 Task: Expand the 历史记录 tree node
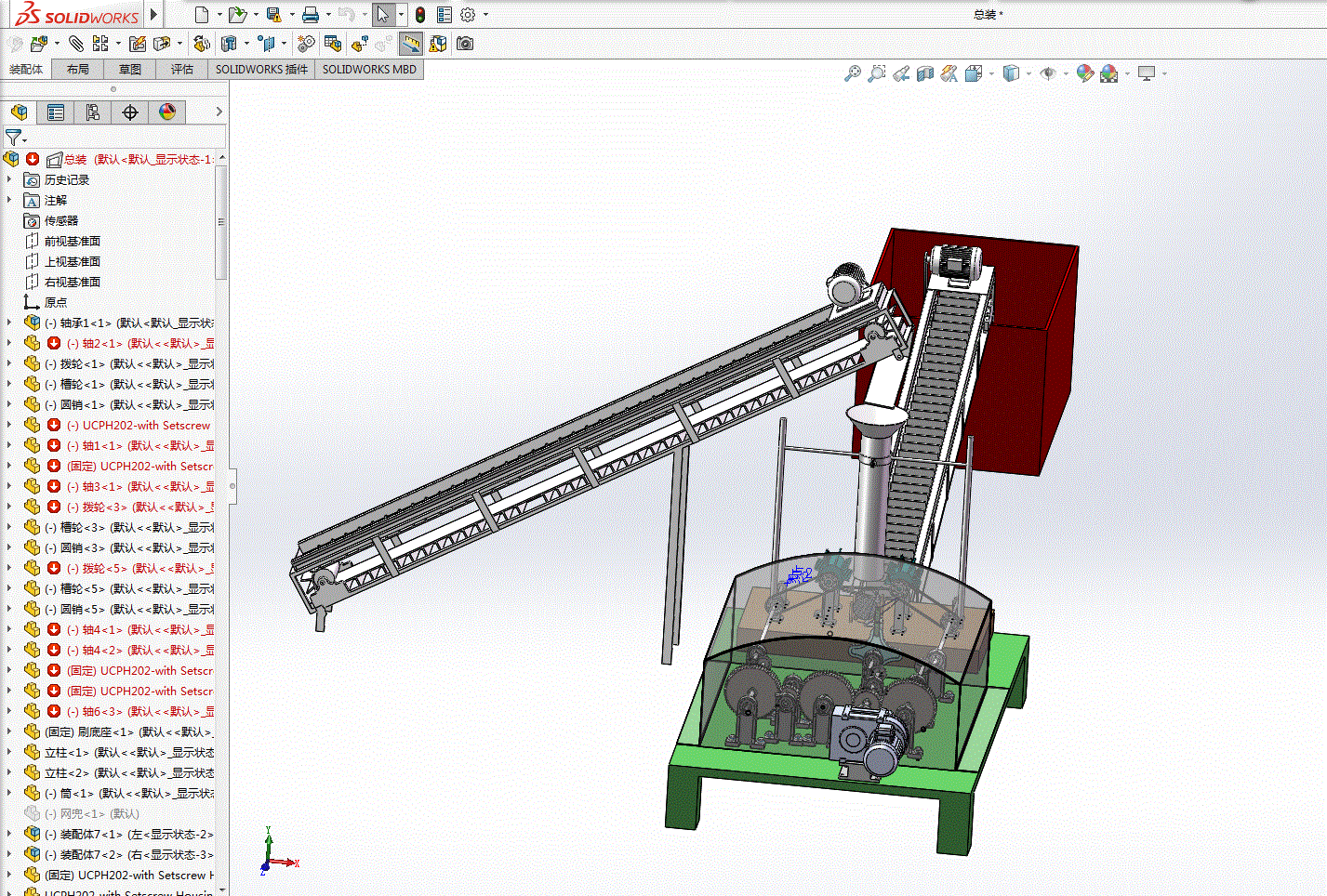[9, 179]
